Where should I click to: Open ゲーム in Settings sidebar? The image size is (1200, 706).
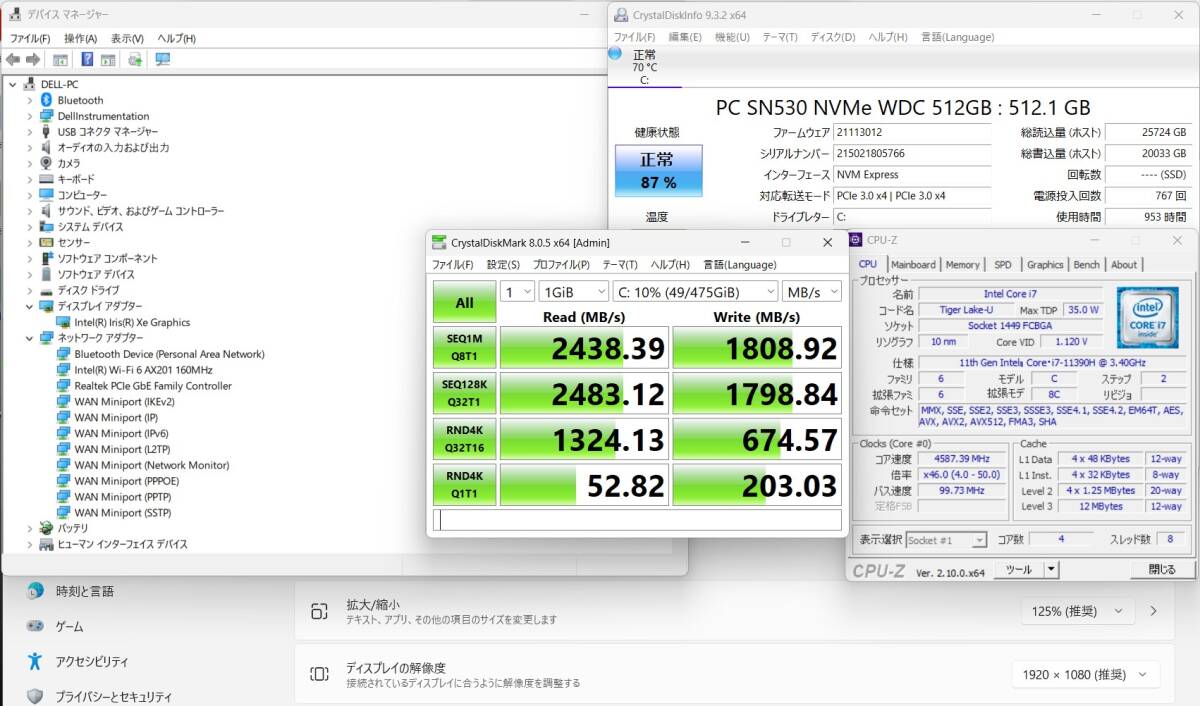[x=69, y=626]
